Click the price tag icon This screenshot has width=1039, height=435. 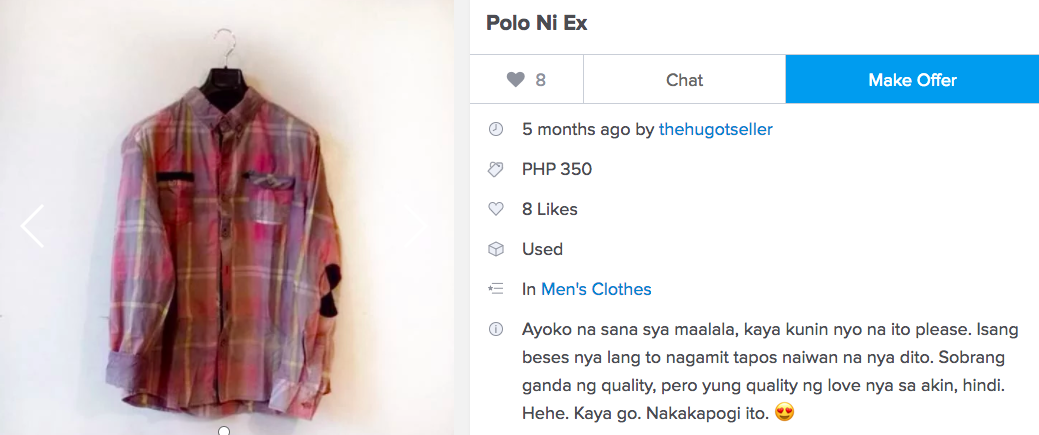tap(496, 170)
